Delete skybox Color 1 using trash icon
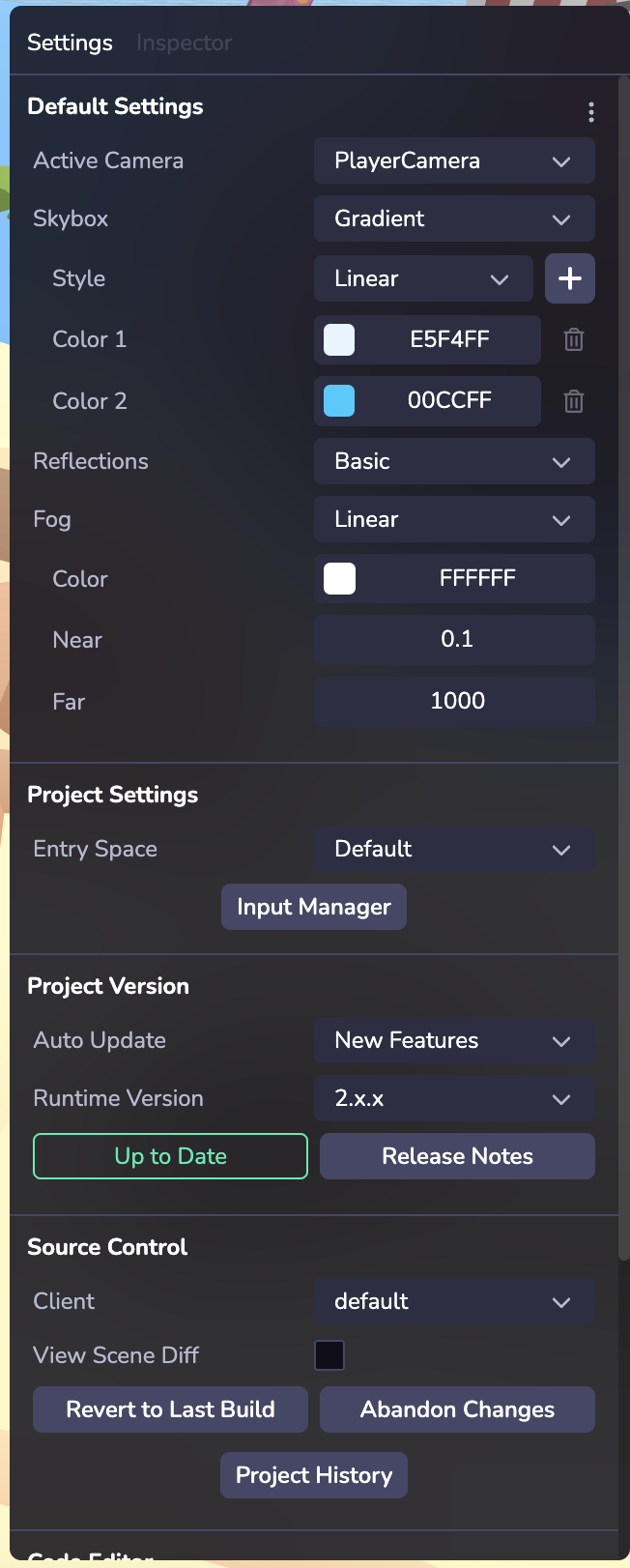 point(572,339)
